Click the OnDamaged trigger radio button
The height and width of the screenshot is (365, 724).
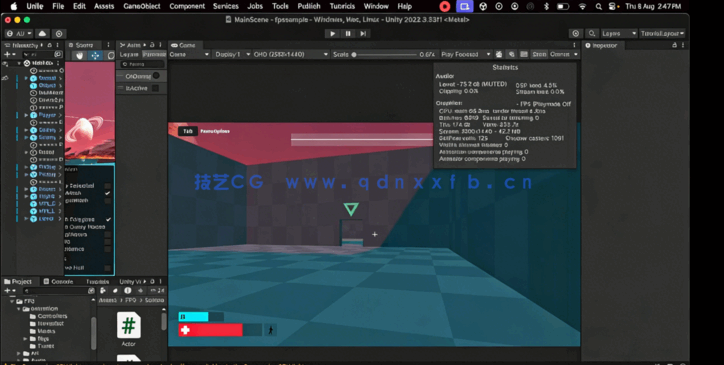[156, 76]
